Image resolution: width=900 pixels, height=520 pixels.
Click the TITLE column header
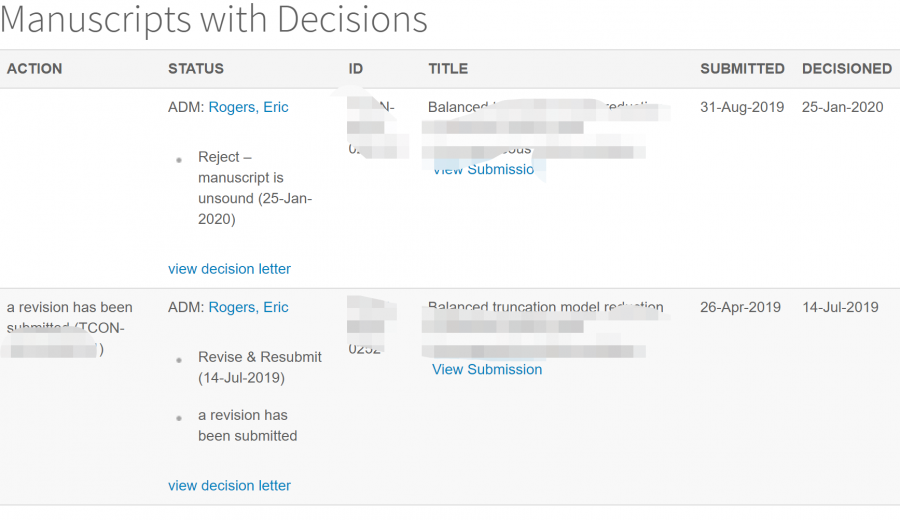[x=448, y=69]
